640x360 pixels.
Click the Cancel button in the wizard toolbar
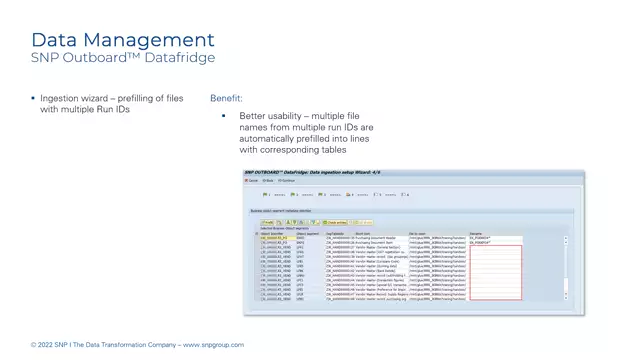click(251, 180)
